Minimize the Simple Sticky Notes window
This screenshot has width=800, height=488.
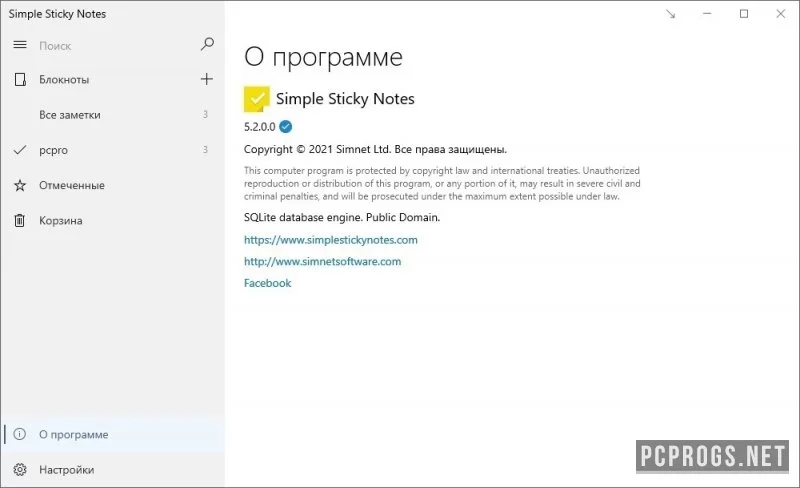click(x=707, y=14)
